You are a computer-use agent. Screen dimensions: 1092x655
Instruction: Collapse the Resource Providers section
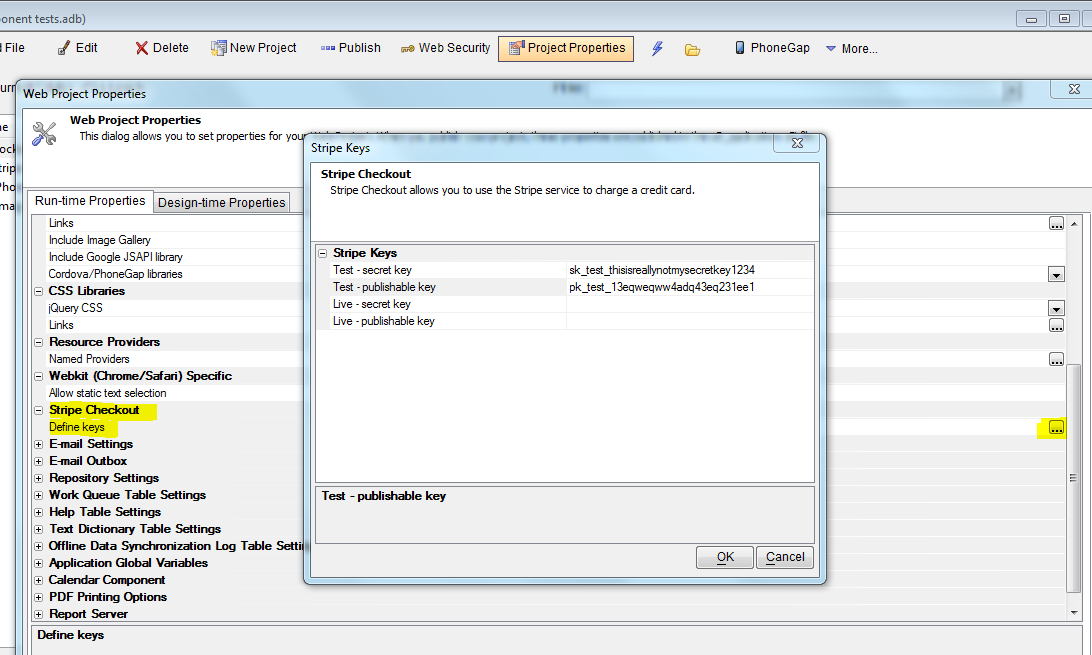tap(39, 342)
